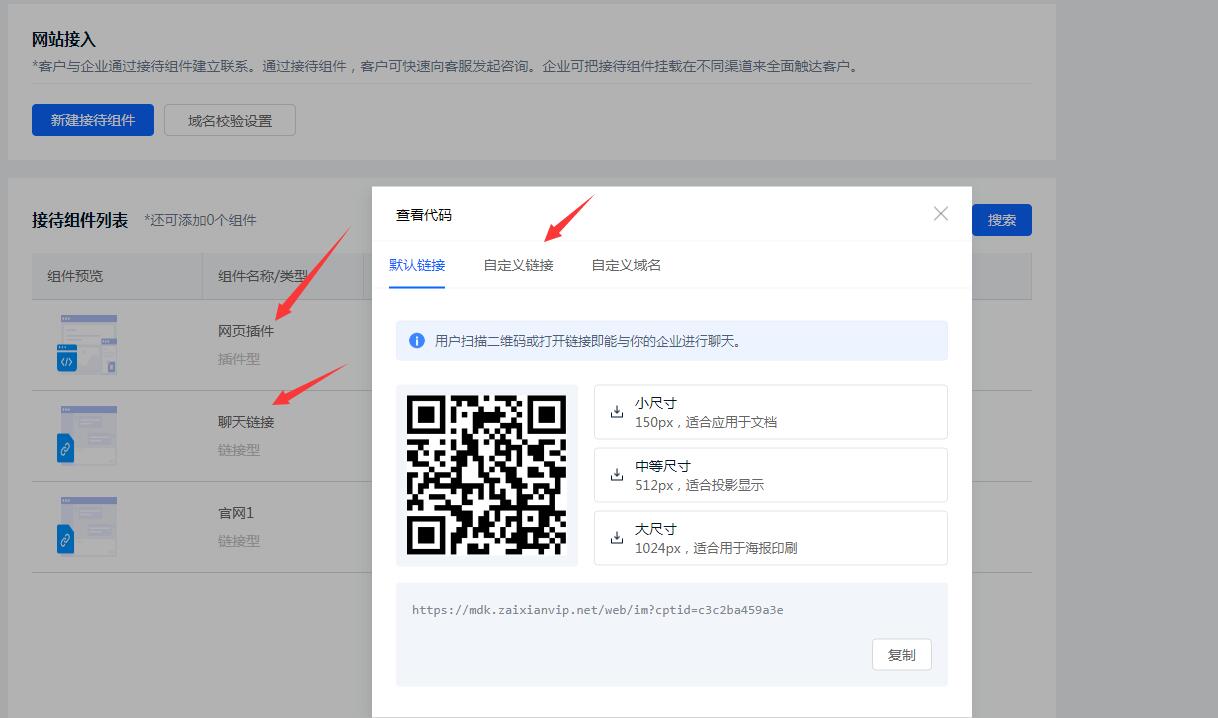Click the 网页插件 component name
The image size is (1218, 718).
tap(246, 331)
